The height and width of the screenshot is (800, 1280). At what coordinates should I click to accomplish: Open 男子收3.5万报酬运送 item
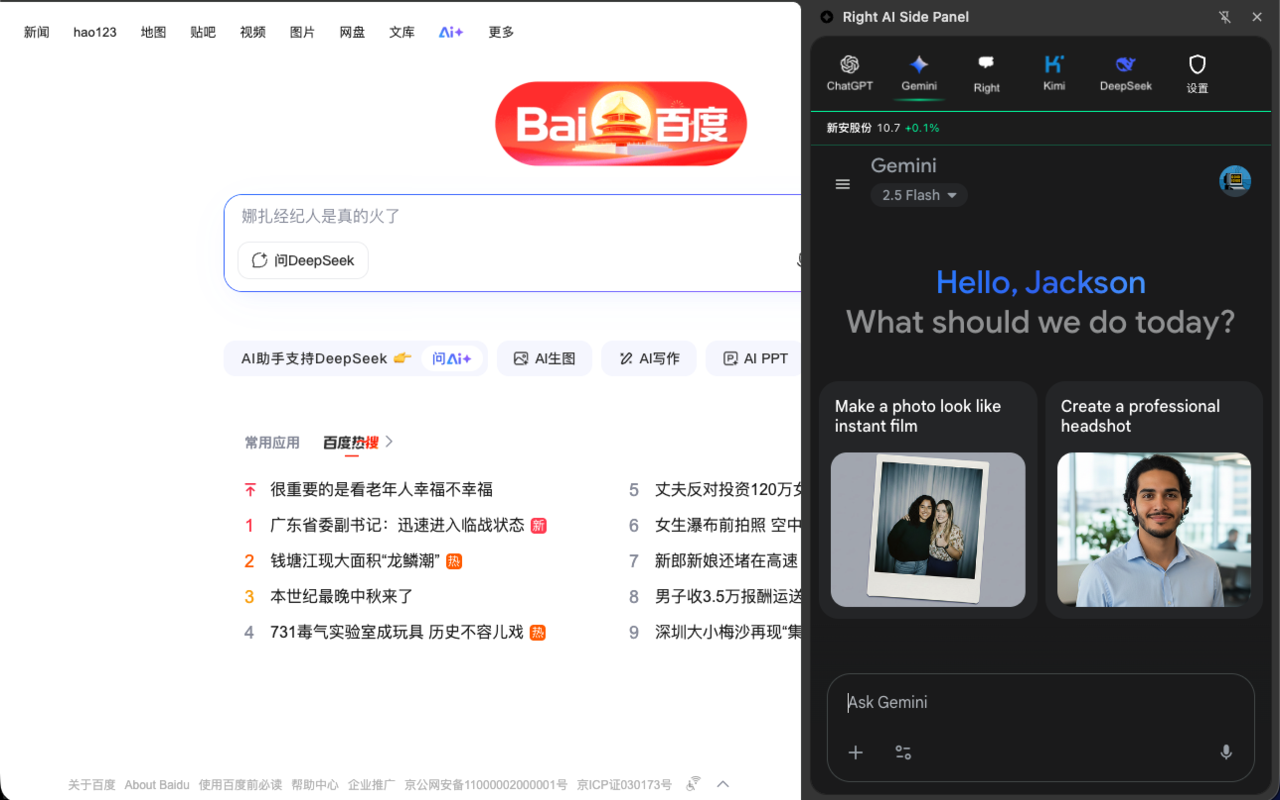(x=728, y=597)
